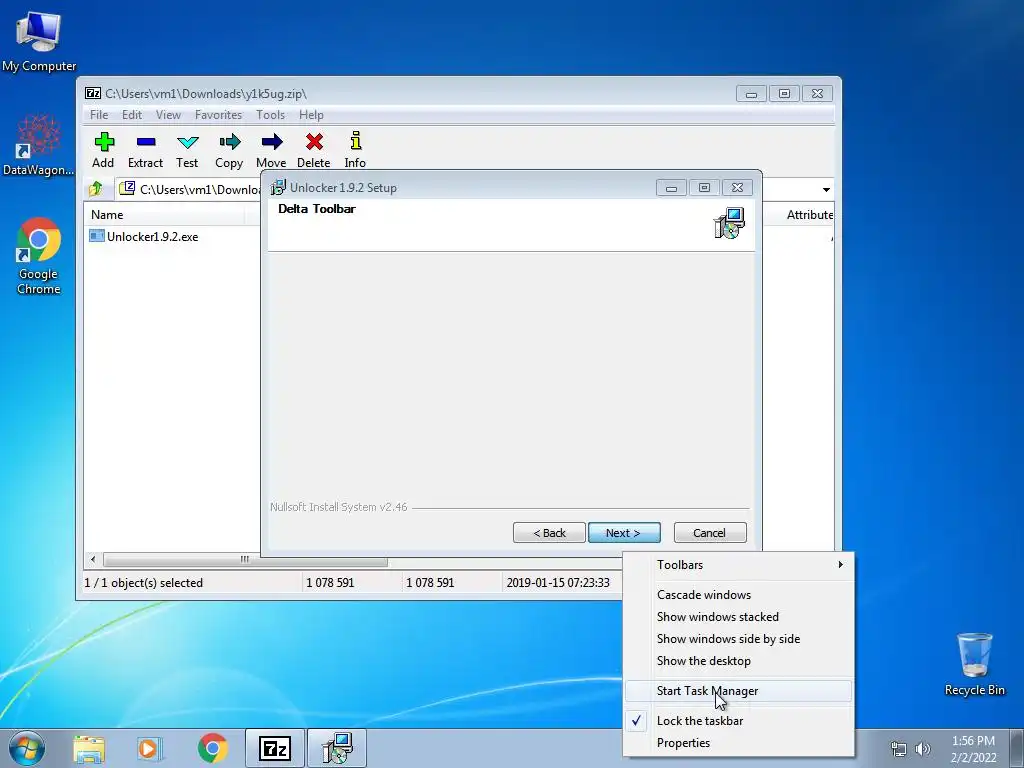Viewport: 1024px width, 768px height.
Task: Choose Cascade windows
Action: (739, 595)
